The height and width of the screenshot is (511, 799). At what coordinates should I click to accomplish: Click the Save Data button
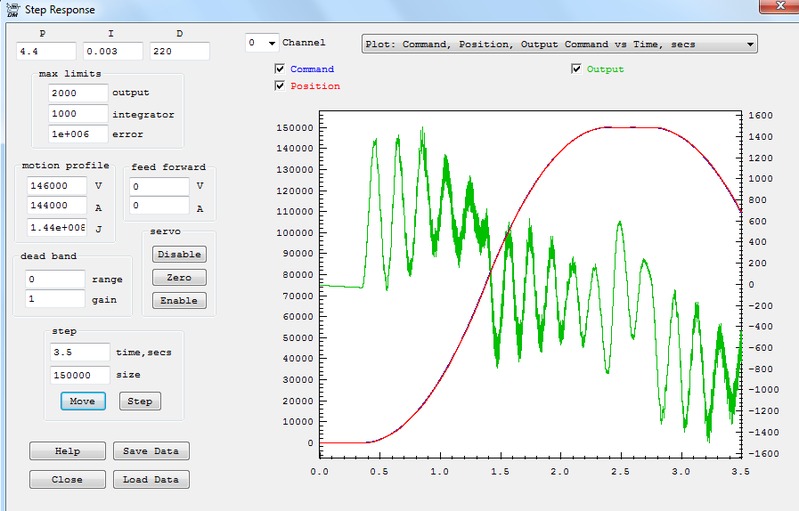pos(150,451)
